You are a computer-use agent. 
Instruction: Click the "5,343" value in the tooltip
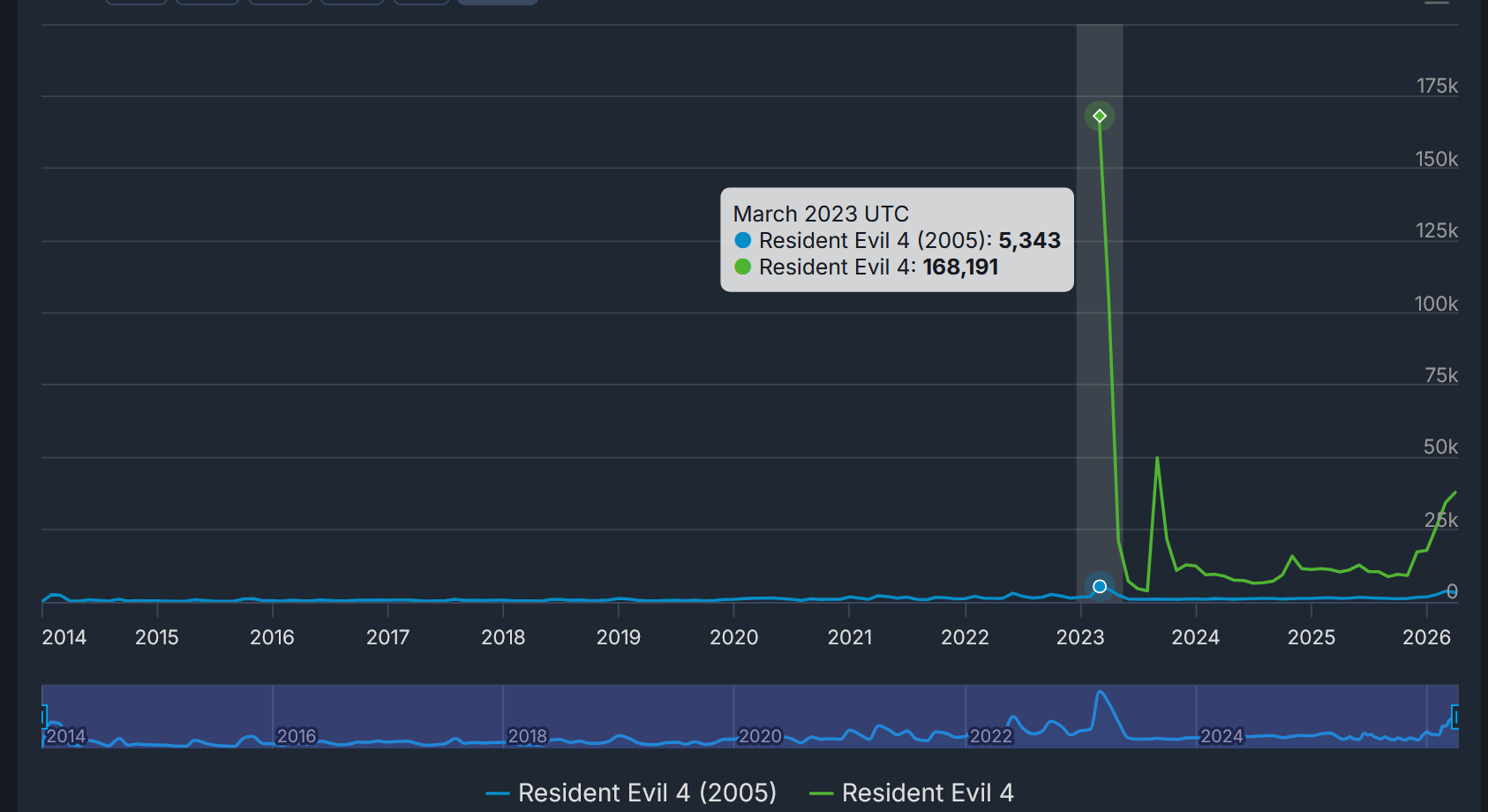coord(1029,240)
